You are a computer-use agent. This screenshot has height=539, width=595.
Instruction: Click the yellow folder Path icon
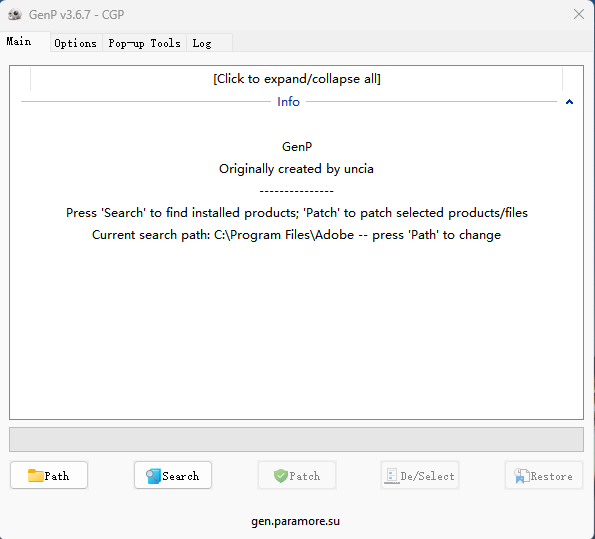tap(35, 475)
